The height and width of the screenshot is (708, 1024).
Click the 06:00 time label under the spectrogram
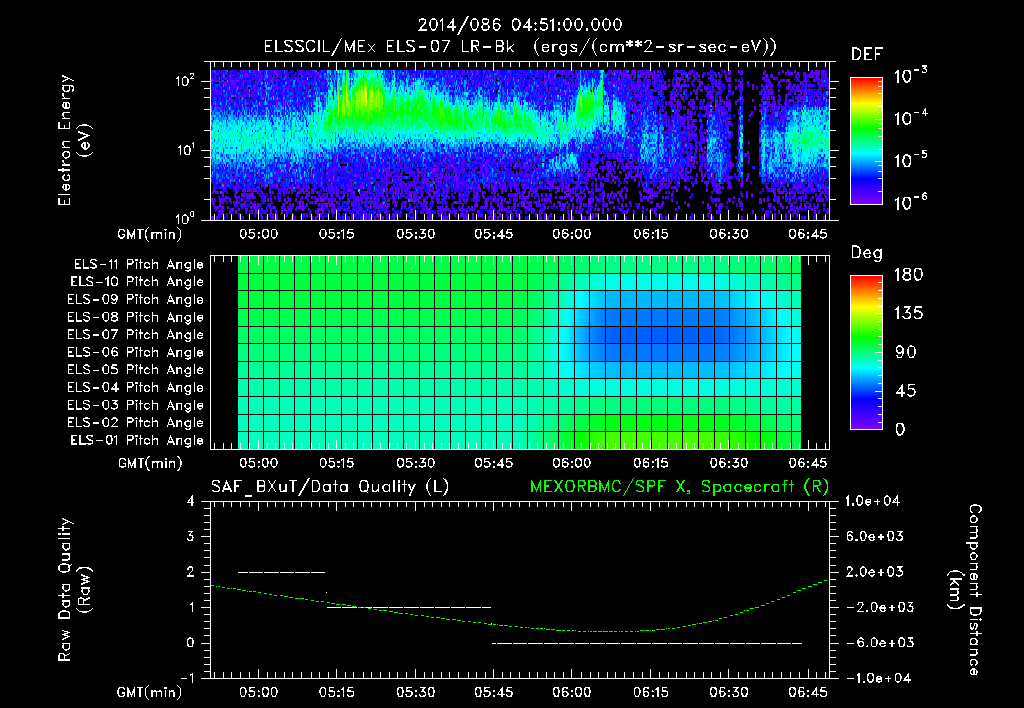(x=571, y=234)
